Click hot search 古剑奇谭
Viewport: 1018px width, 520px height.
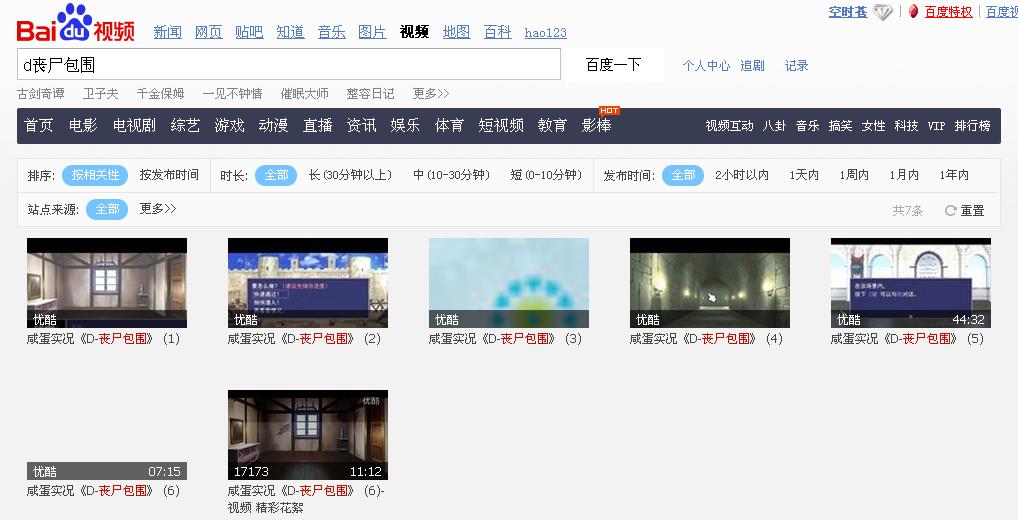click(x=41, y=93)
